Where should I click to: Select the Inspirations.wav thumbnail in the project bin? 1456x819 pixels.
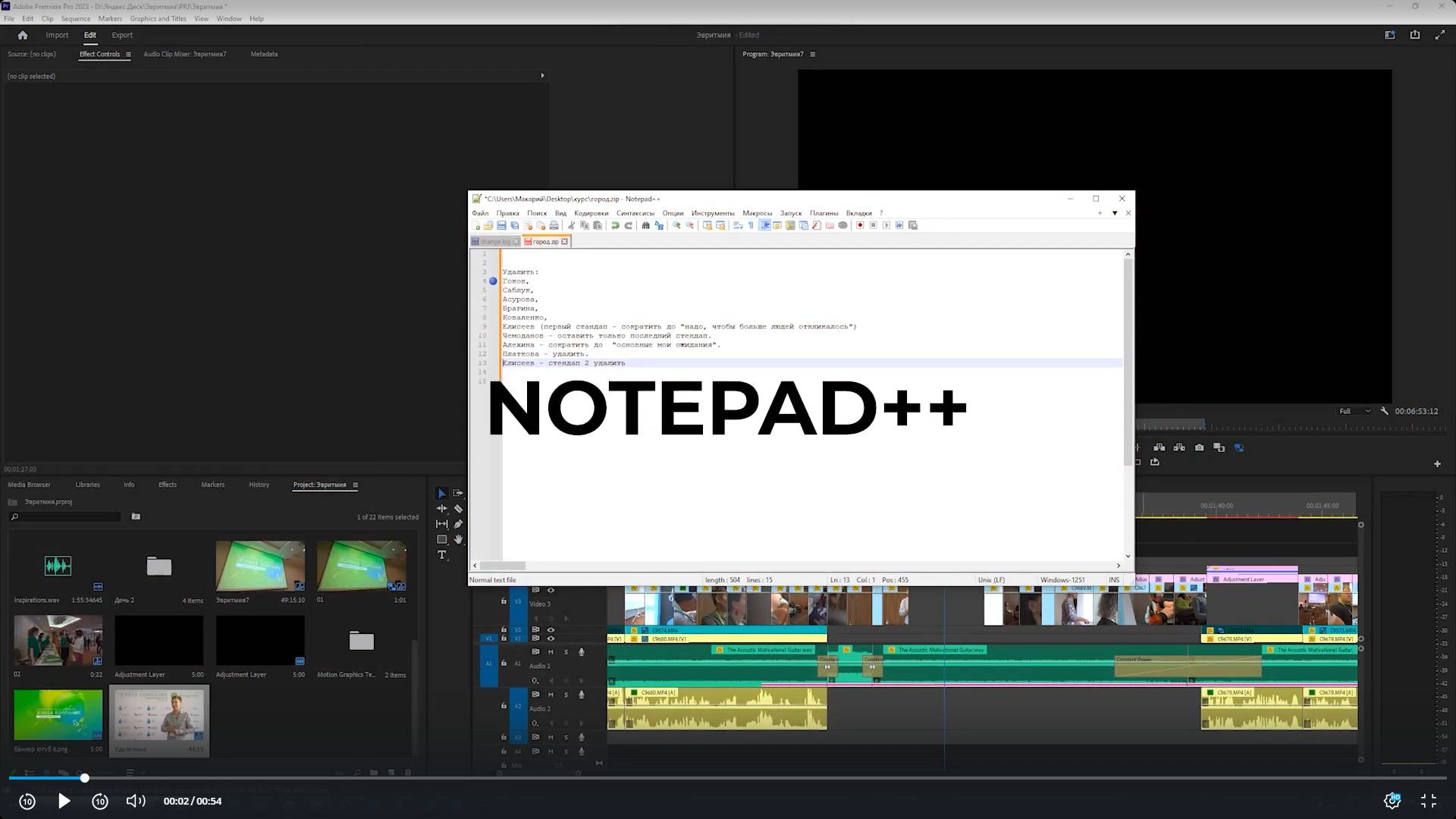(58, 566)
